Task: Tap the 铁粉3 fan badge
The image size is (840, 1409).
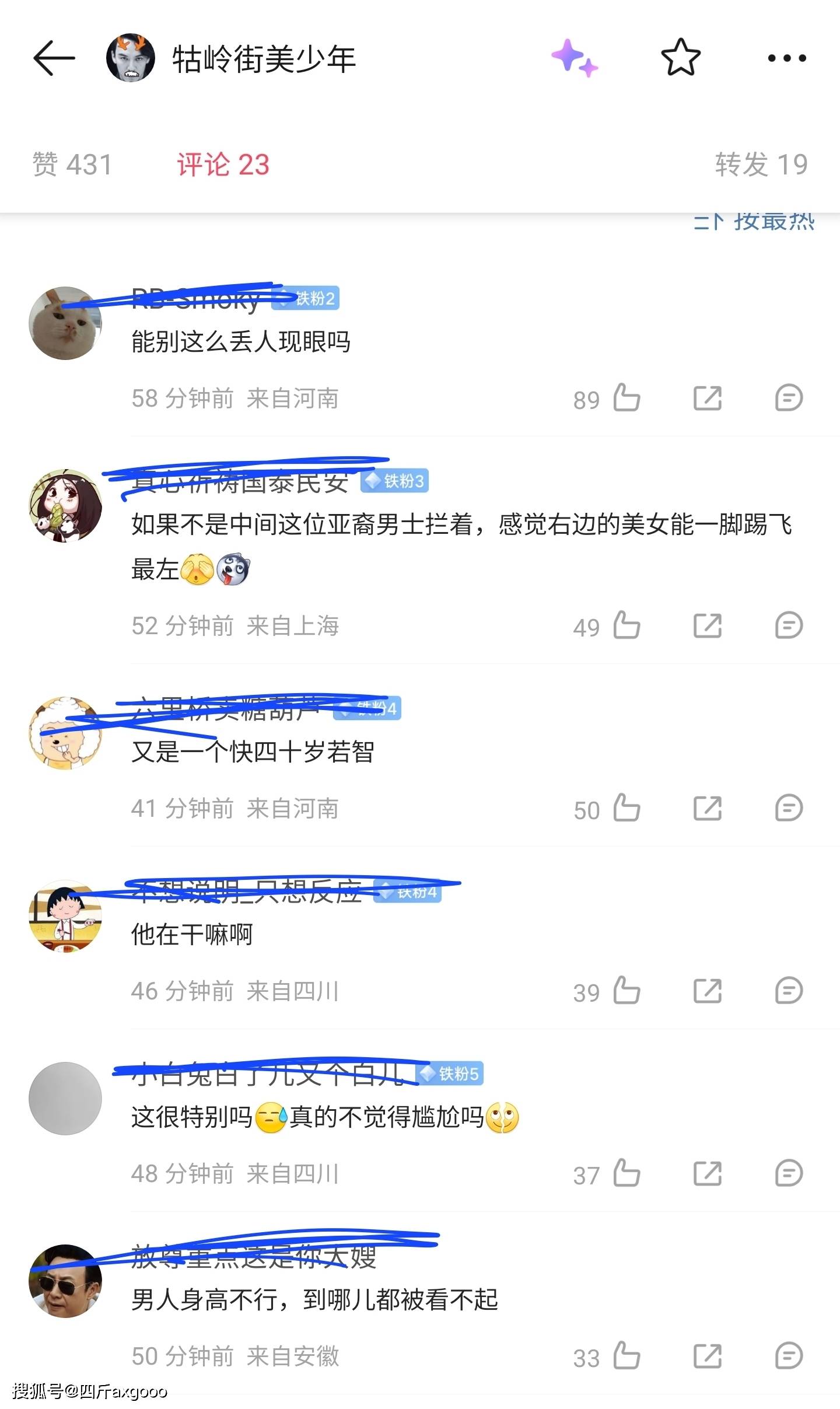Action: (395, 481)
